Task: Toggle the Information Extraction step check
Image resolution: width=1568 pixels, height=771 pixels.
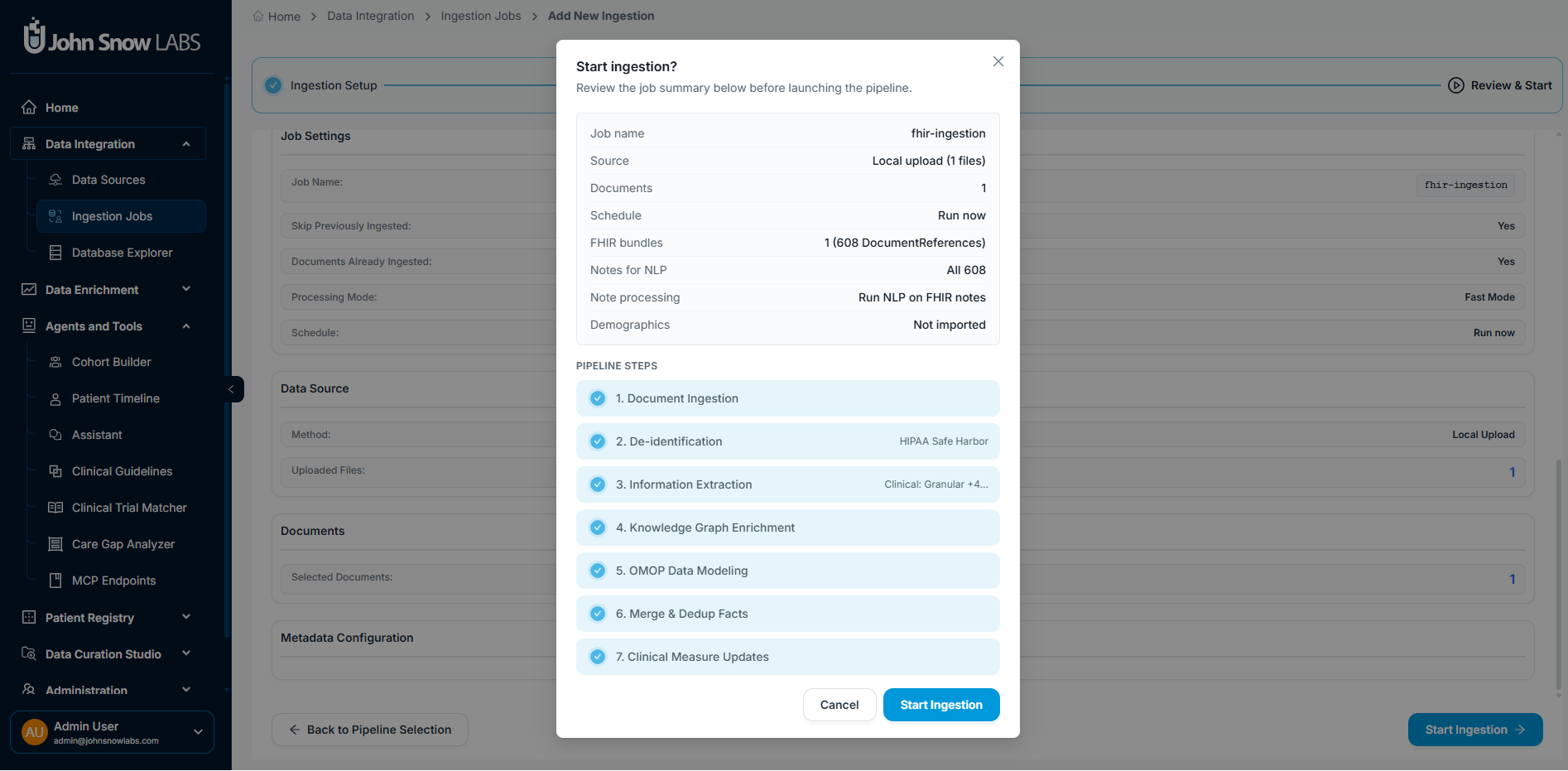Action: (x=598, y=484)
